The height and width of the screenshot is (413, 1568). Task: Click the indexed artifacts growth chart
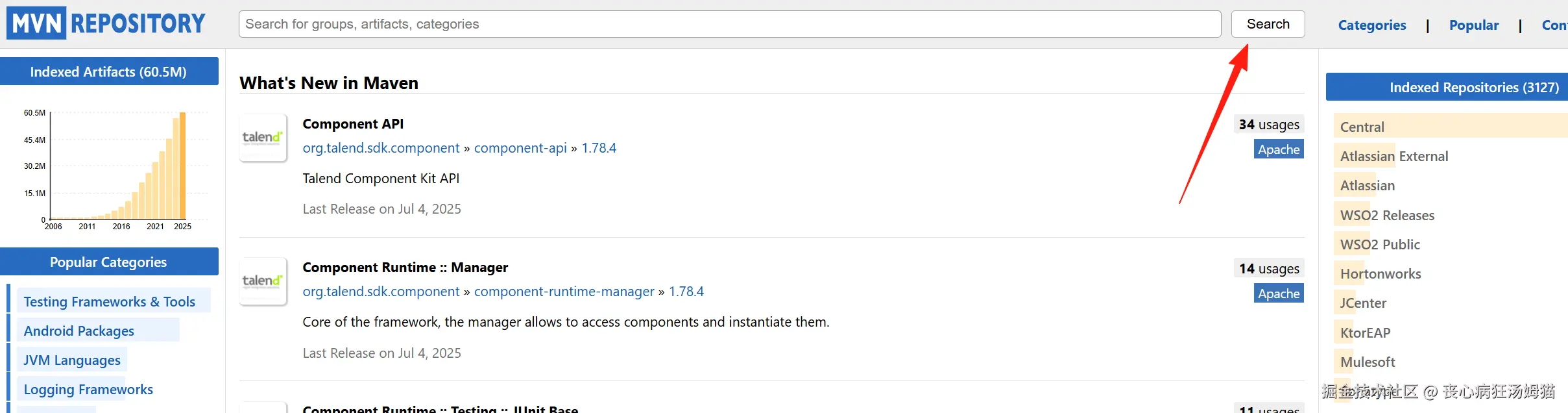click(x=117, y=169)
